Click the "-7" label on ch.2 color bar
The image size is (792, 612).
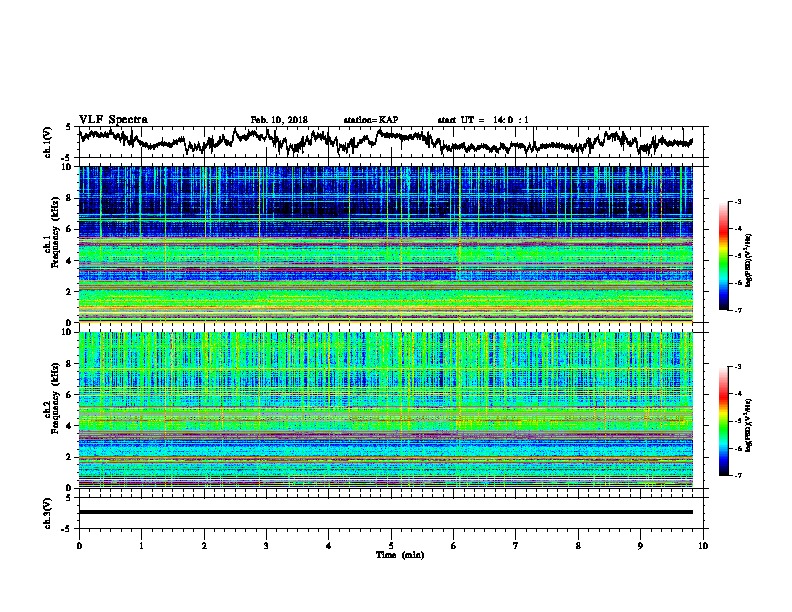click(738, 475)
